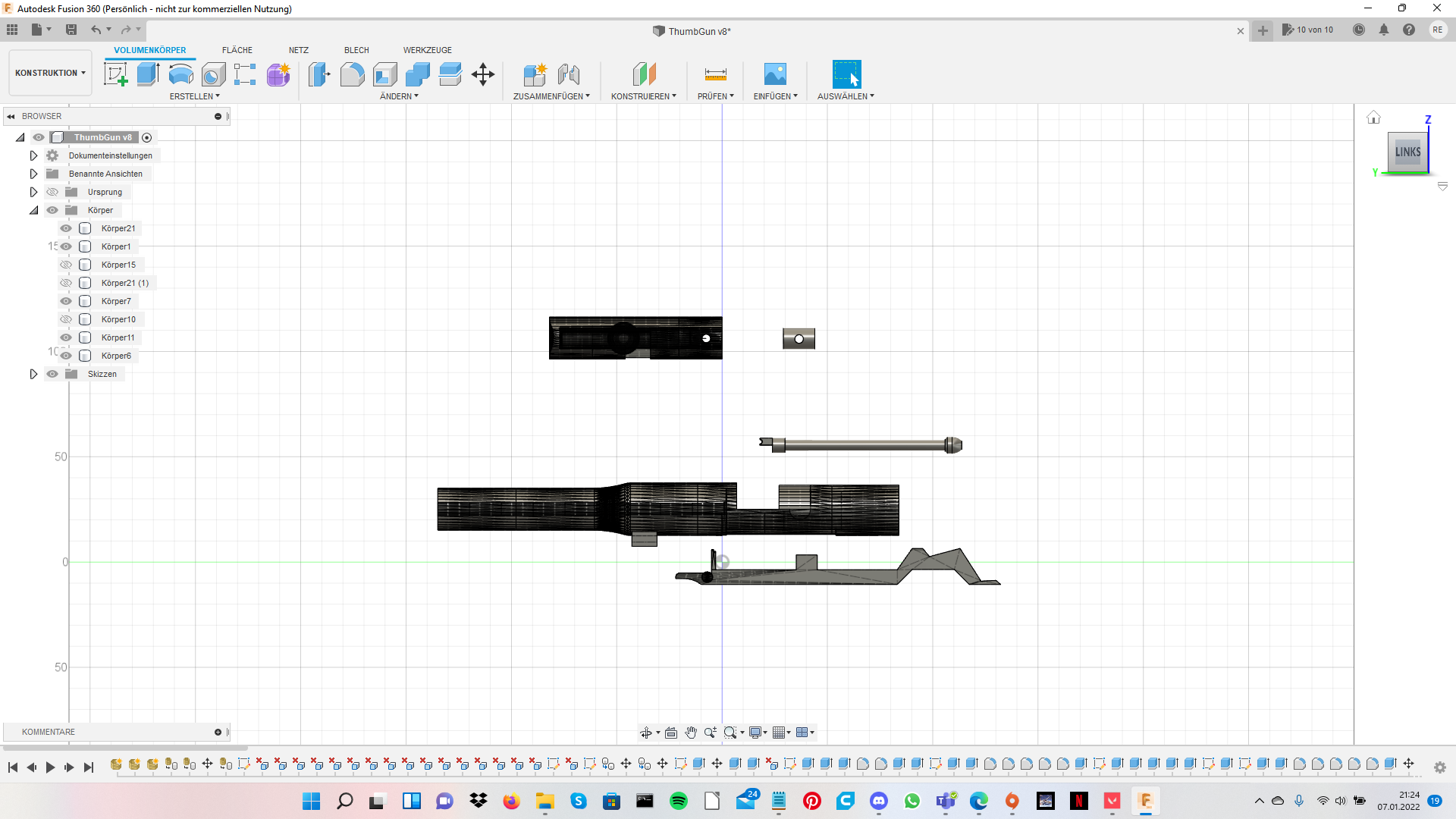1456x819 pixels.
Task: Switch to the FLÄCHE tab
Action: click(237, 50)
